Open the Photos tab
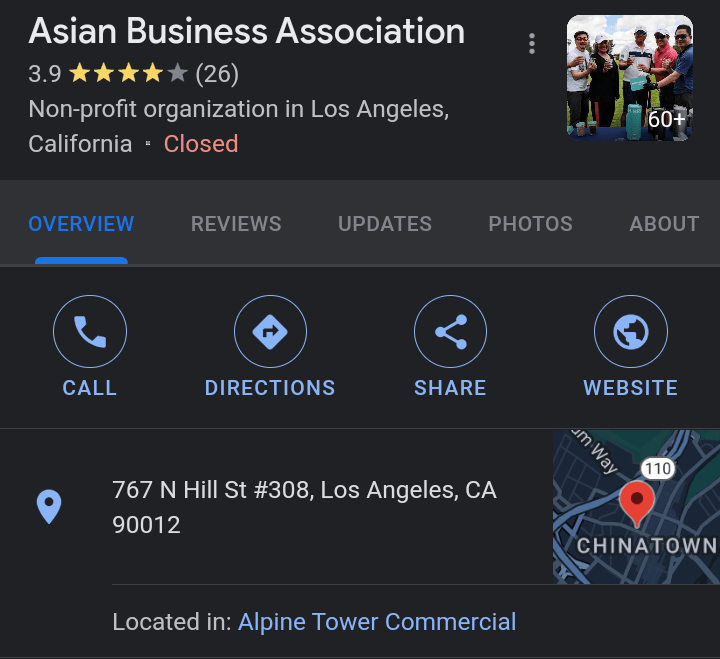Viewport: 720px width, 659px height. click(x=530, y=224)
